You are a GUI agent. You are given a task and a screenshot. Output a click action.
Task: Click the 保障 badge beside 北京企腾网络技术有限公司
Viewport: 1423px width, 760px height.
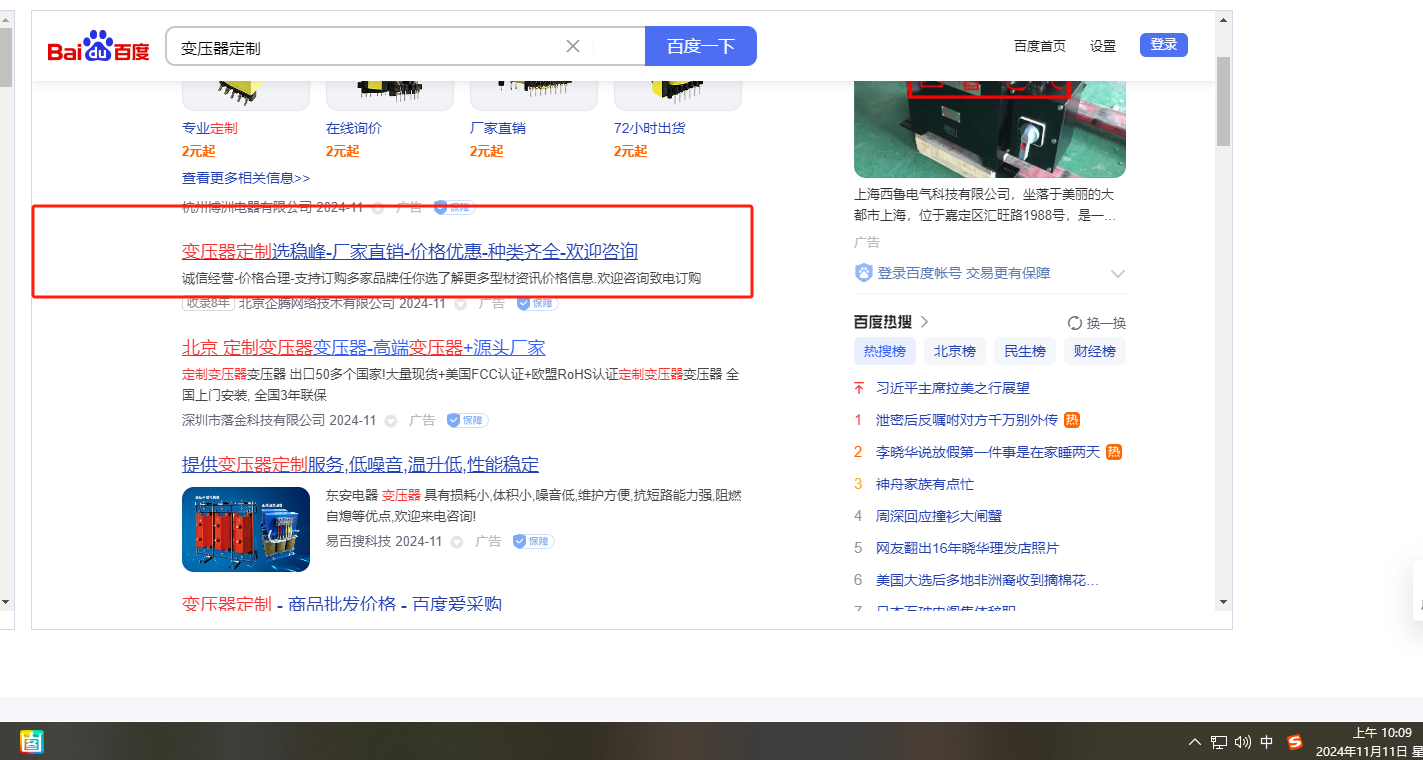(537, 303)
